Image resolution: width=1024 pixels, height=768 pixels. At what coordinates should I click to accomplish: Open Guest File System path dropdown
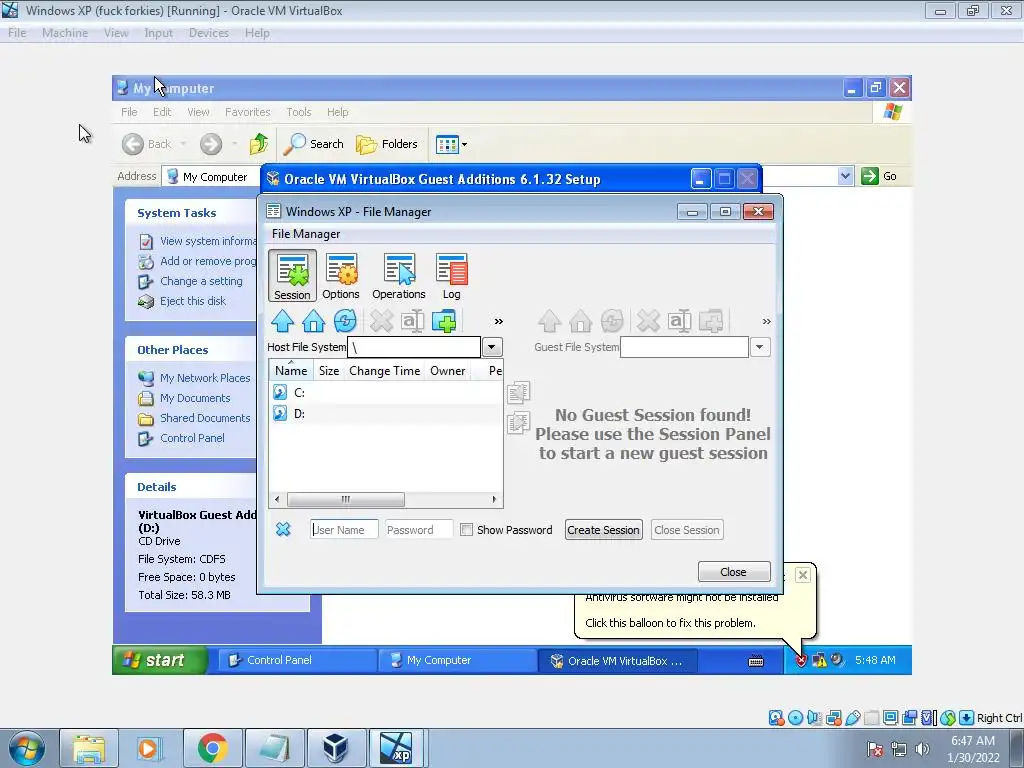[x=760, y=347]
